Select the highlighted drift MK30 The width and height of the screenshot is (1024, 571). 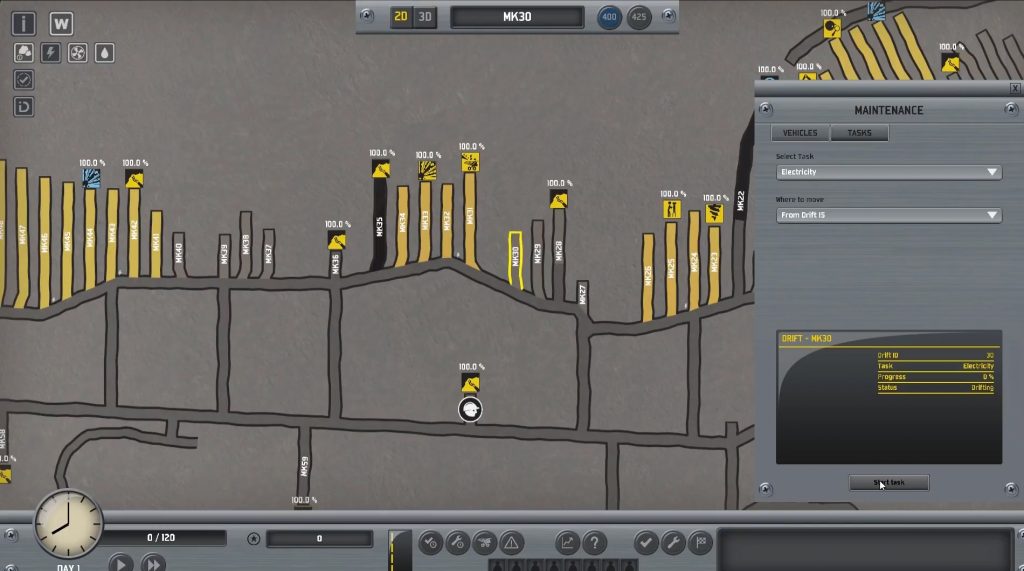(x=515, y=259)
